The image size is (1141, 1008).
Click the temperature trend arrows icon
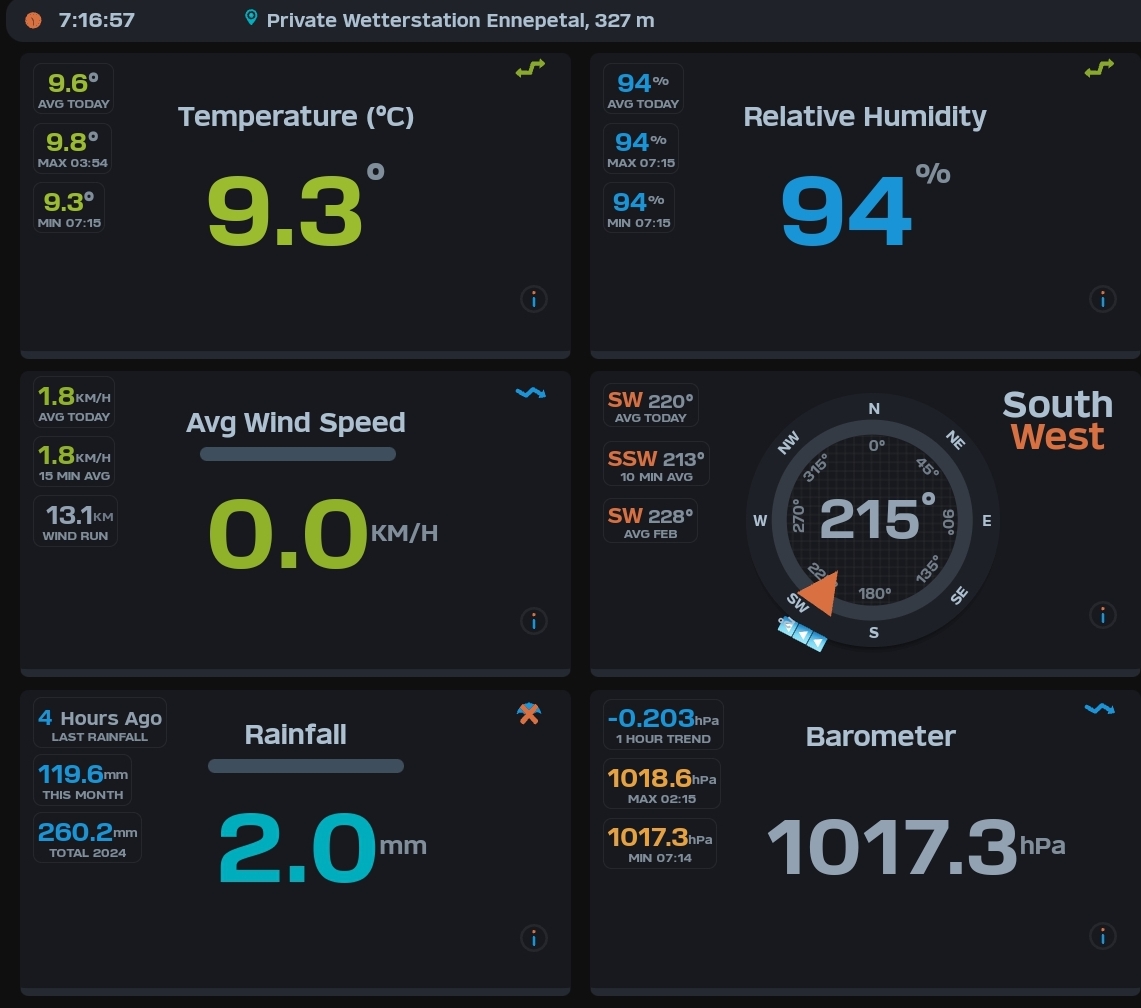530,69
